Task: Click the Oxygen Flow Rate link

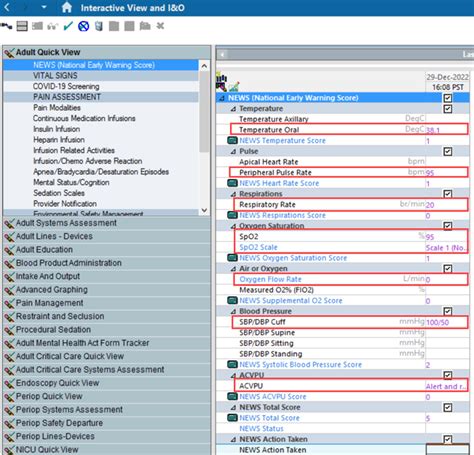Action: 270,279
